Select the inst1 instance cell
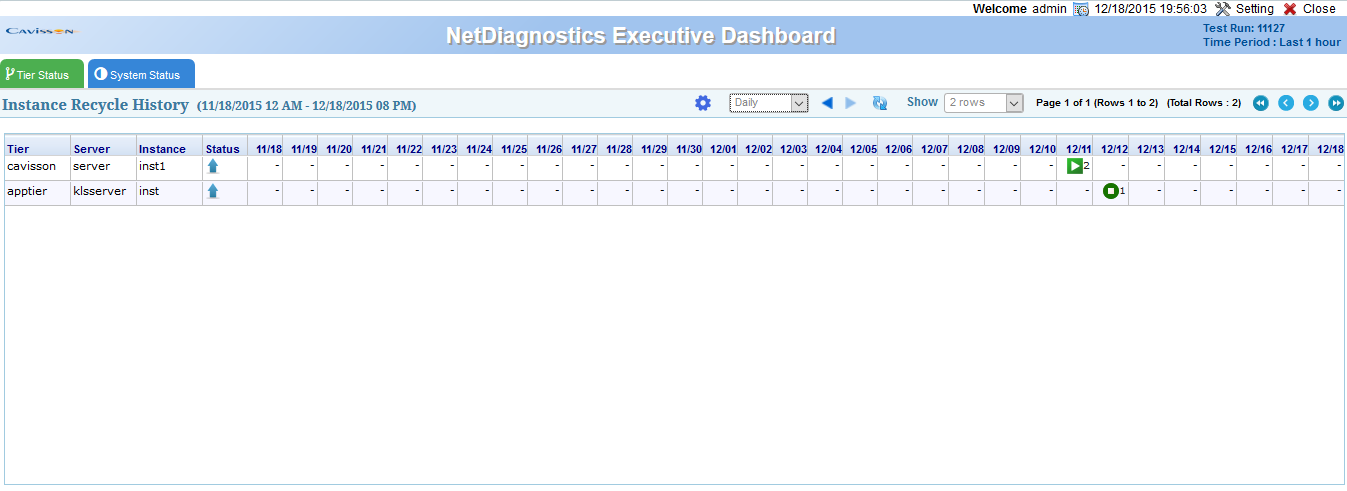Viewport: 1347px width, 491px height. tap(170, 166)
